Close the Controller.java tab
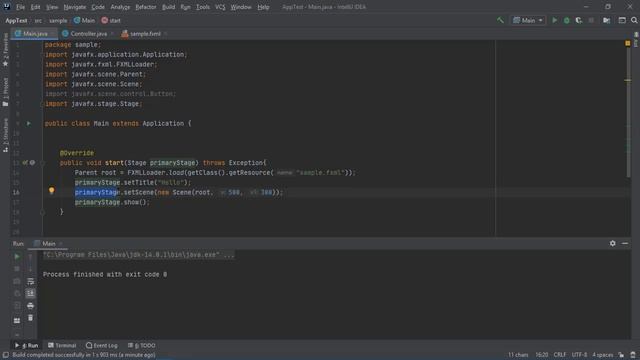The width and height of the screenshot is (640, 360). point(112,34)
